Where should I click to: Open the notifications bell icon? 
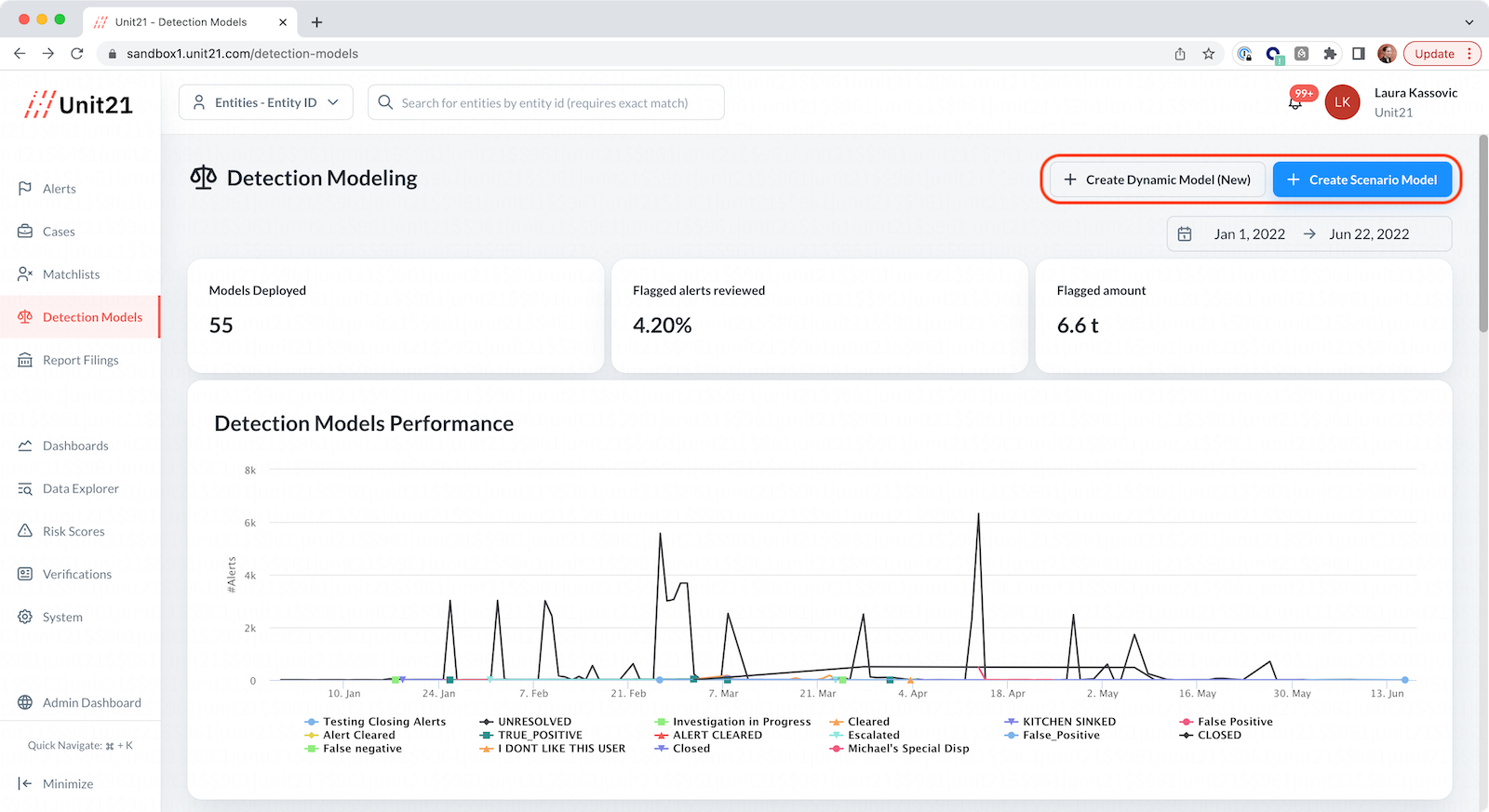1294,103
